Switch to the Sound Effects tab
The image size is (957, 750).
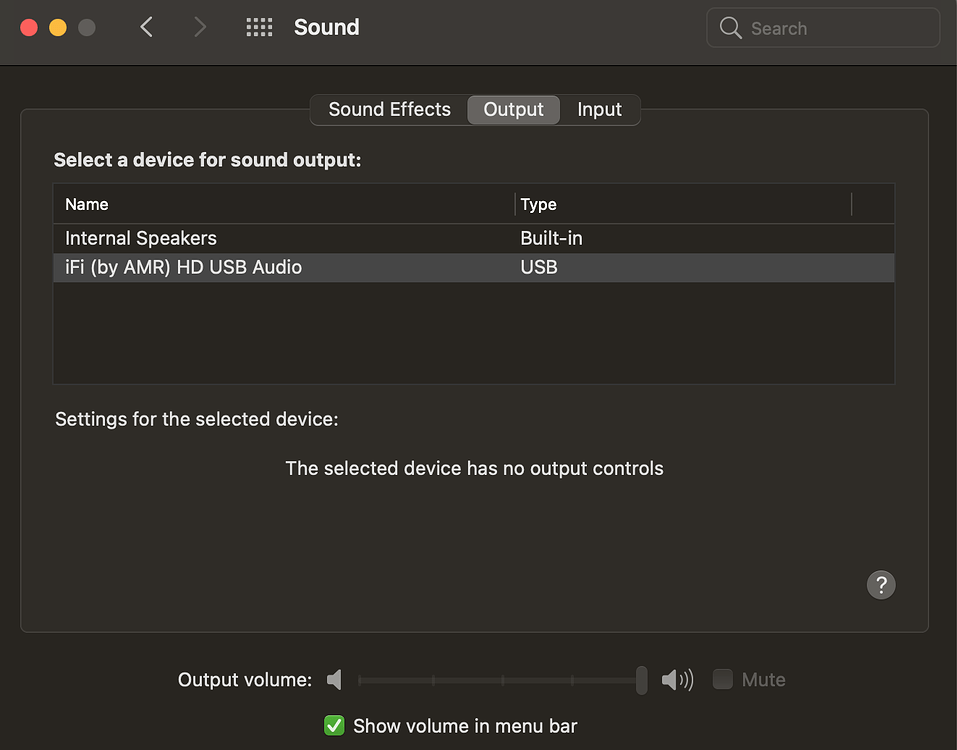pos(389,109)
